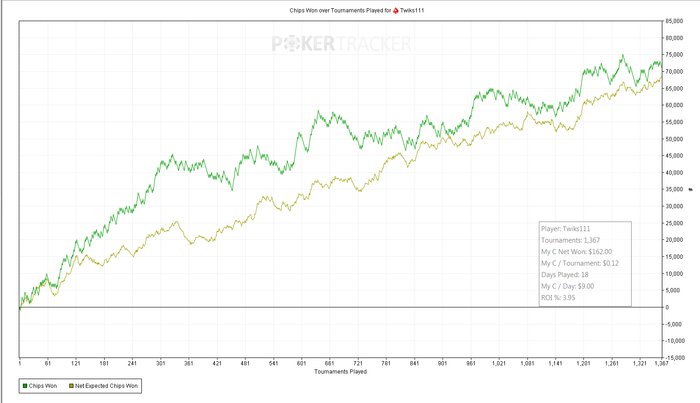Click the 0 y-axis label

point(667,307)
